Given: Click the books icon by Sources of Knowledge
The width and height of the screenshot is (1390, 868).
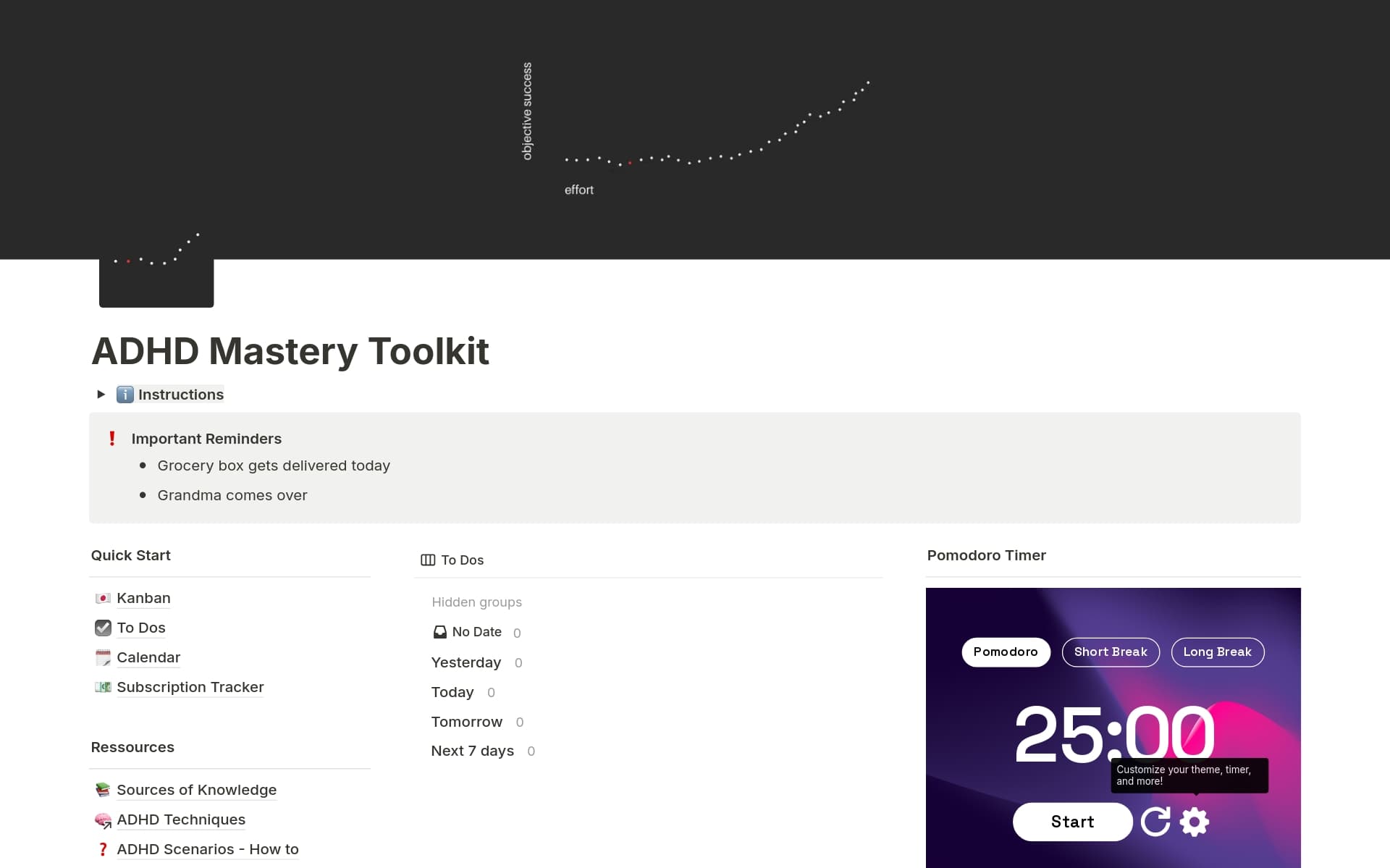Looking at the screenshot, I should (103, 790).
